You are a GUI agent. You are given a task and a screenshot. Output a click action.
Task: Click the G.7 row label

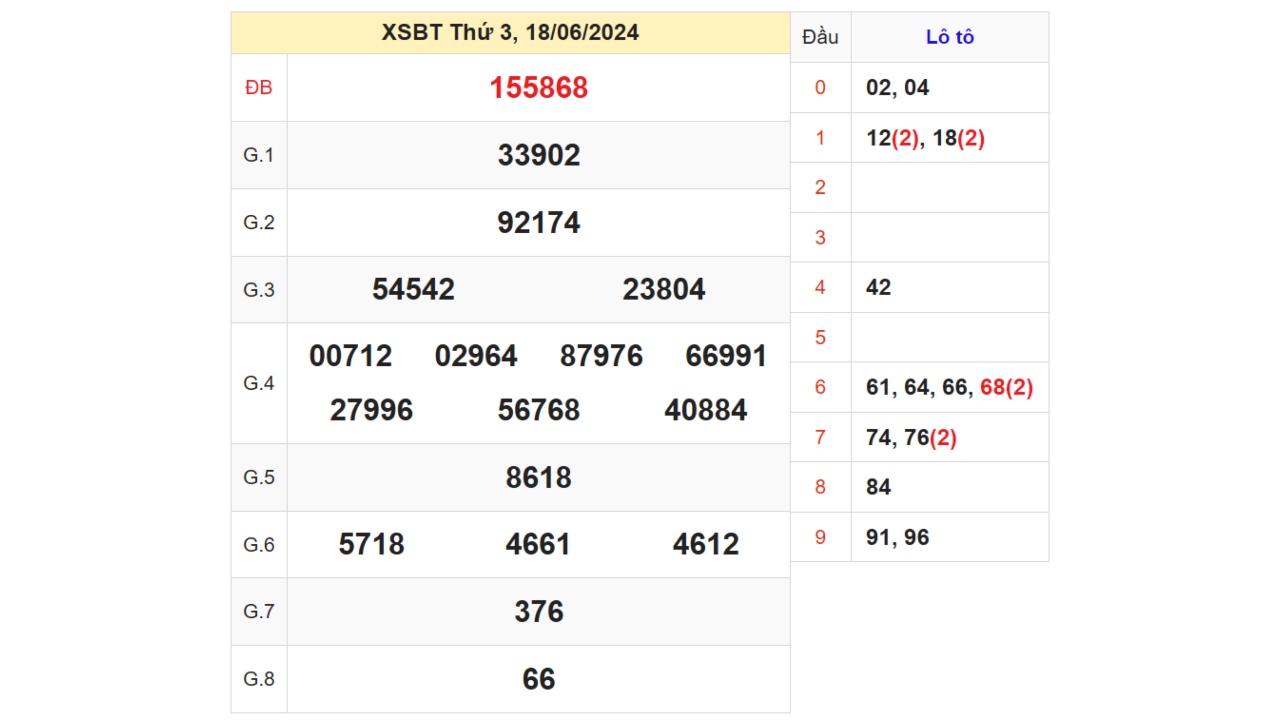(259, 611)
